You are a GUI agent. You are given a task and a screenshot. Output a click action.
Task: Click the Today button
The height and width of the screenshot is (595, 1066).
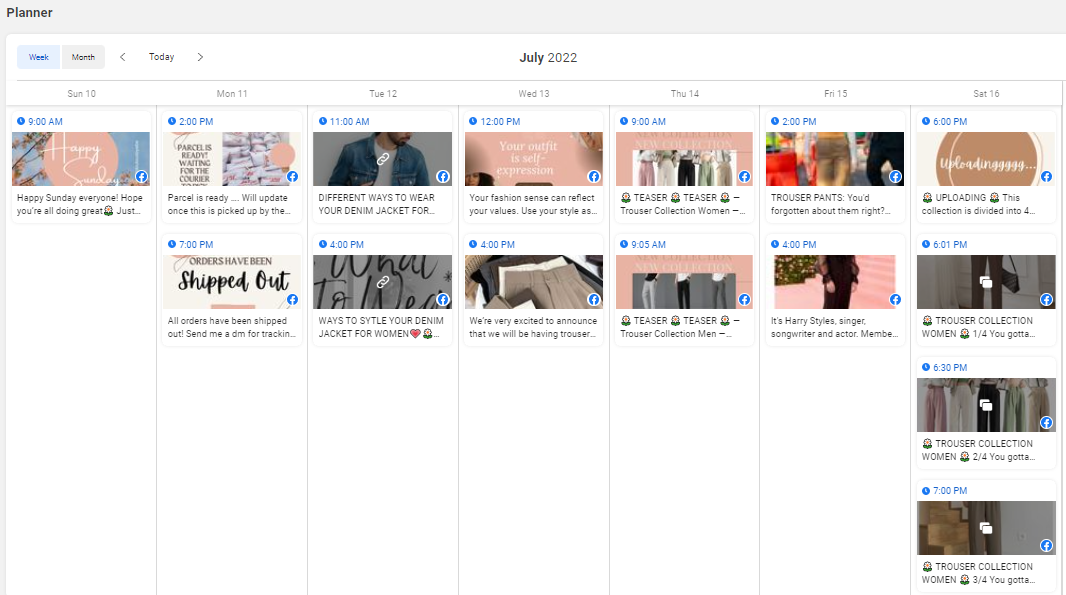click(x=162, y=57)
